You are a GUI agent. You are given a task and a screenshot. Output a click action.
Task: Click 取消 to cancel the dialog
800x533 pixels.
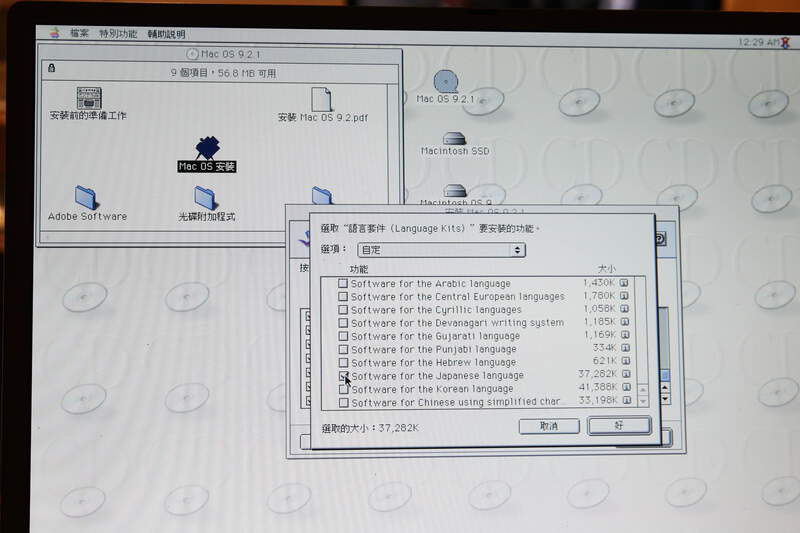pyautogui.click(x=549, y=426)
